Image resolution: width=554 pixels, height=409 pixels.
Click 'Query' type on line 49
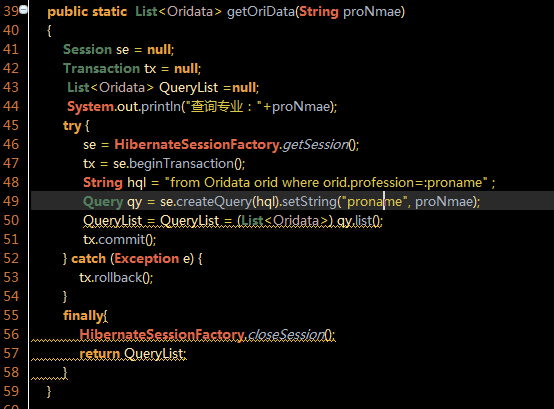click(x=103, y=202)
